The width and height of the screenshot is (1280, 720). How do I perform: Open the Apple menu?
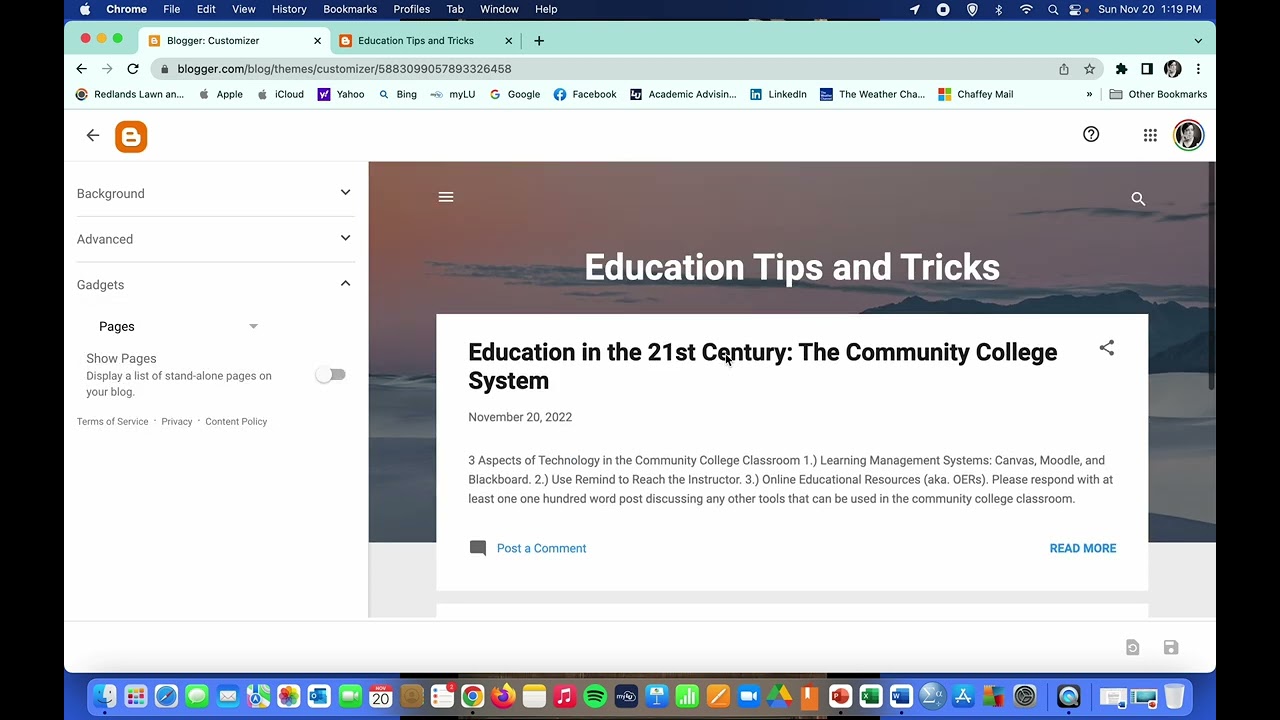pyautogui.click(x=85, y=9)
